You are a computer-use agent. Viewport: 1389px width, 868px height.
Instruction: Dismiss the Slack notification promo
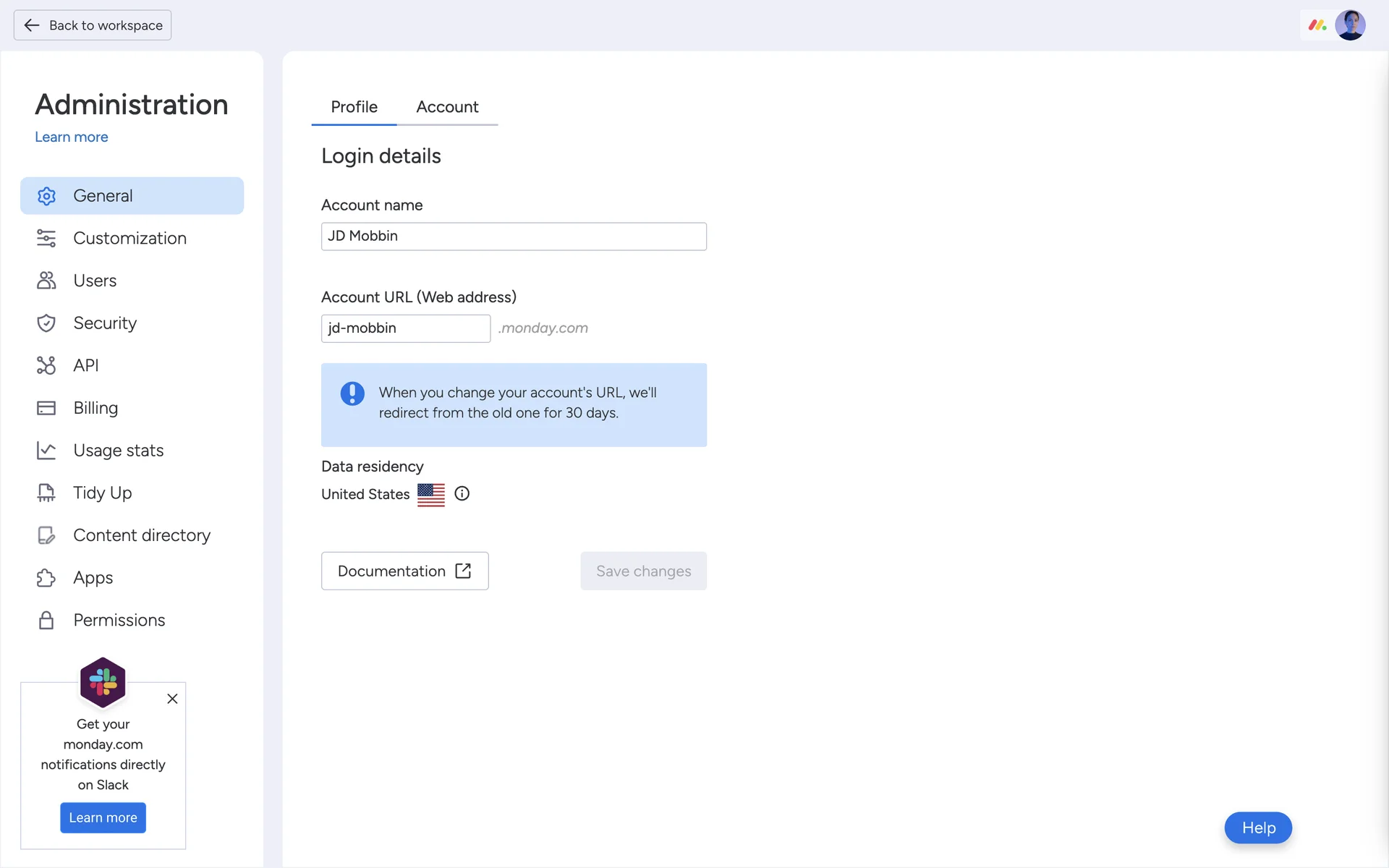(x=172, y=699)
